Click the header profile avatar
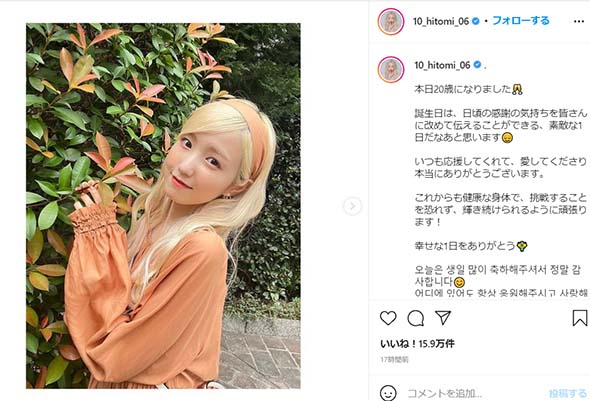This screenshot has width=590, height=401. click(x=391, y=21)
